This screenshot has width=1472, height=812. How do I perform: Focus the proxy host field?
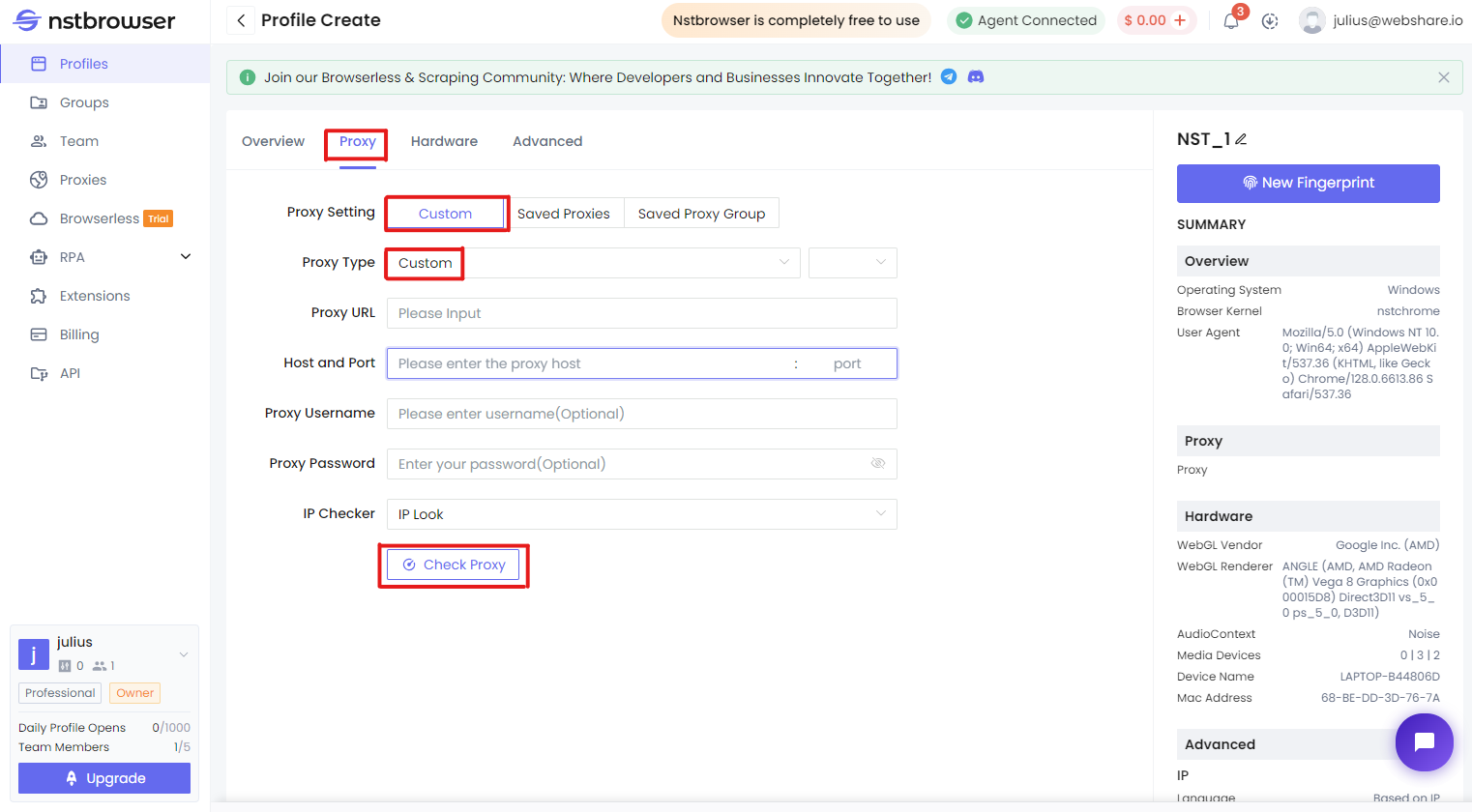(x=590, y=363)
